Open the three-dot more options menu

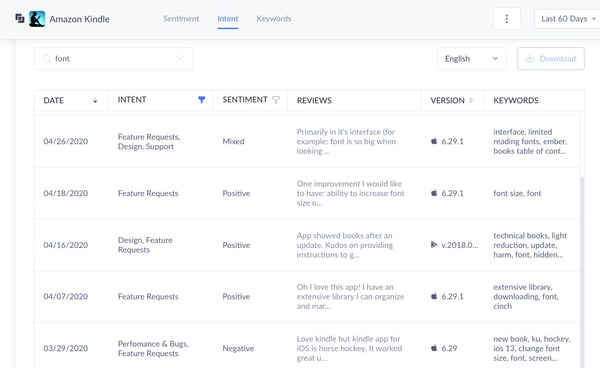pyautogui.click(x=507, y=19)
